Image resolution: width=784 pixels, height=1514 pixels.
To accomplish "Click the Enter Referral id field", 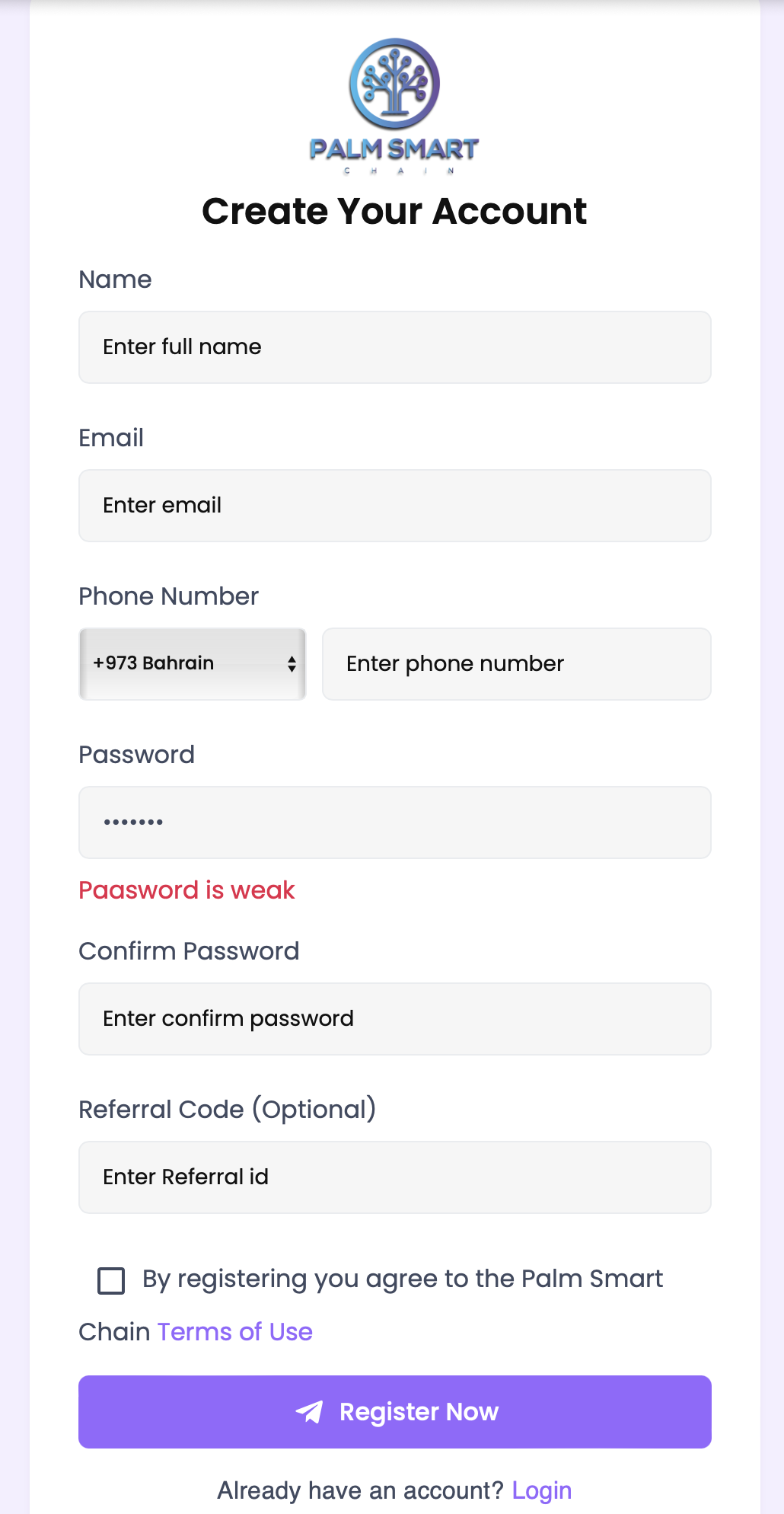I will click(394, 1177).
